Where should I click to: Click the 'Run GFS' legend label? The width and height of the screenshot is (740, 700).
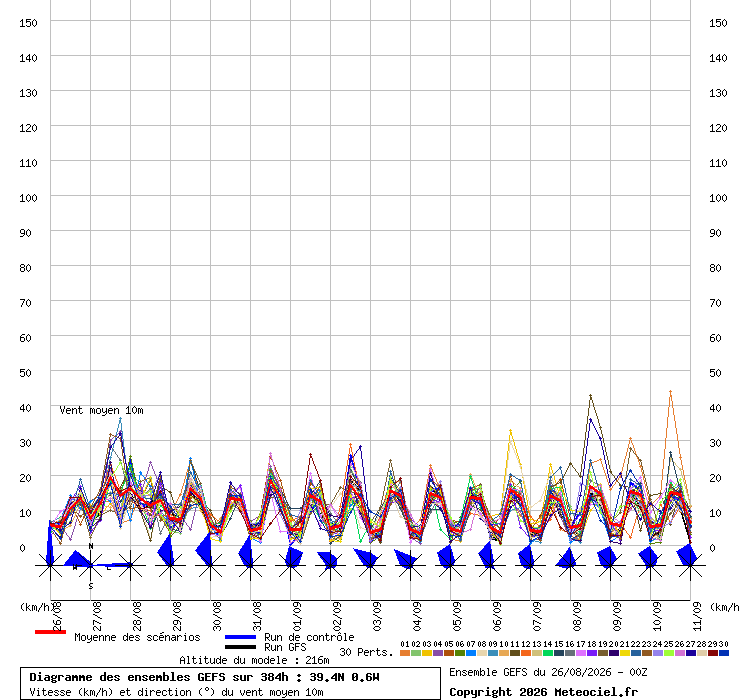285,647
